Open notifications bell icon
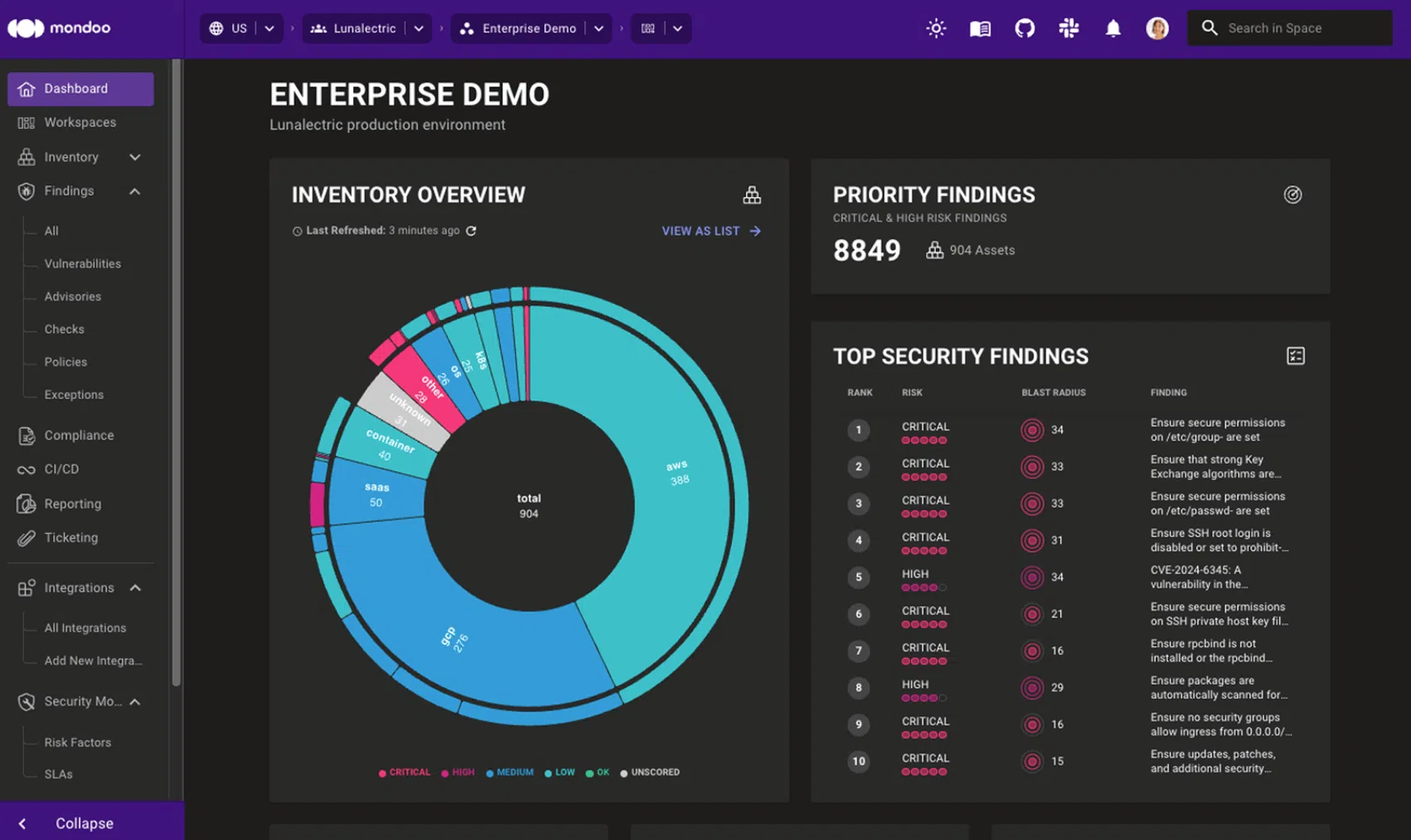 click(1113, 28)
